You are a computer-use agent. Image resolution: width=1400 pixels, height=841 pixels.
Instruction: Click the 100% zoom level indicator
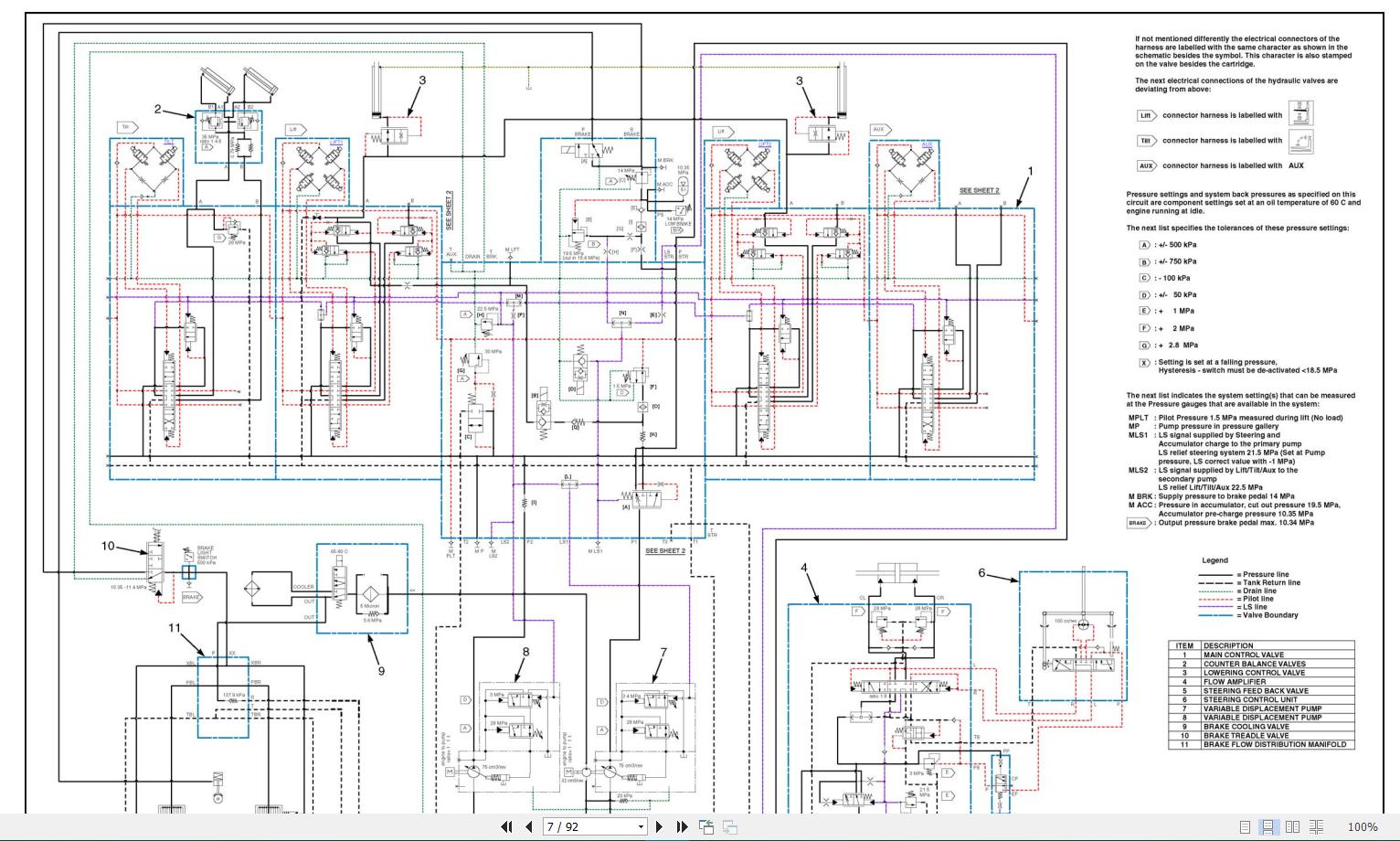[x=1362, y=826]
